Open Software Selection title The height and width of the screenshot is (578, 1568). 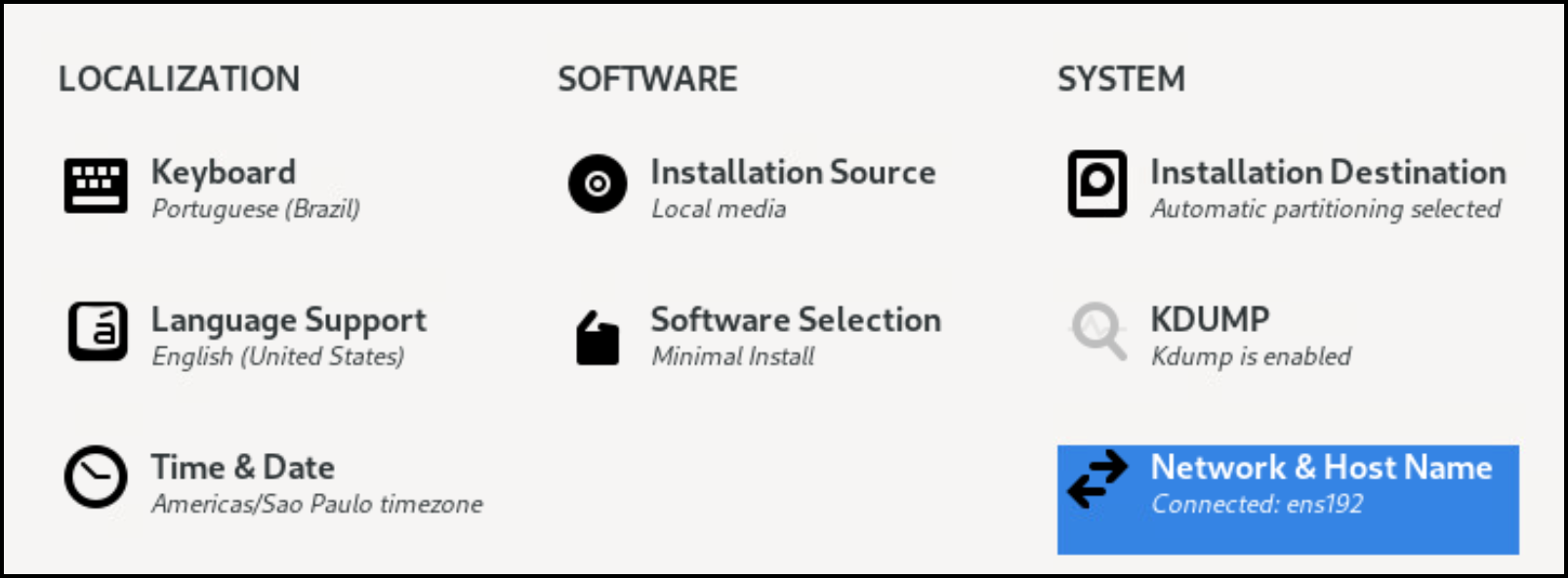796,319
